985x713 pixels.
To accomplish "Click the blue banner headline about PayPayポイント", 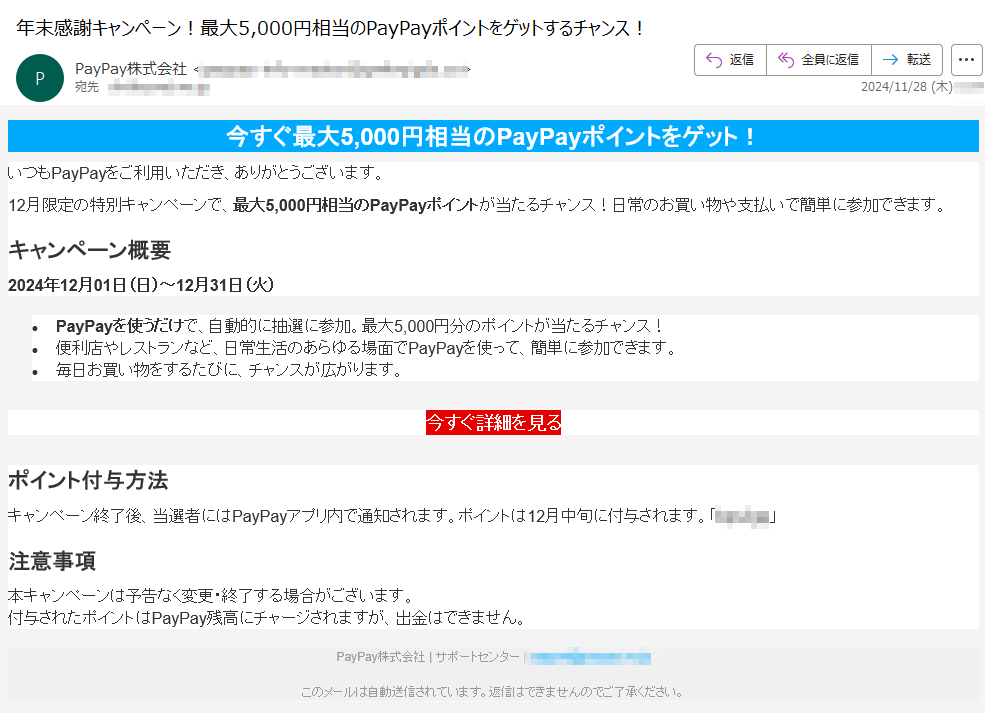I will (x=492, y=136).
